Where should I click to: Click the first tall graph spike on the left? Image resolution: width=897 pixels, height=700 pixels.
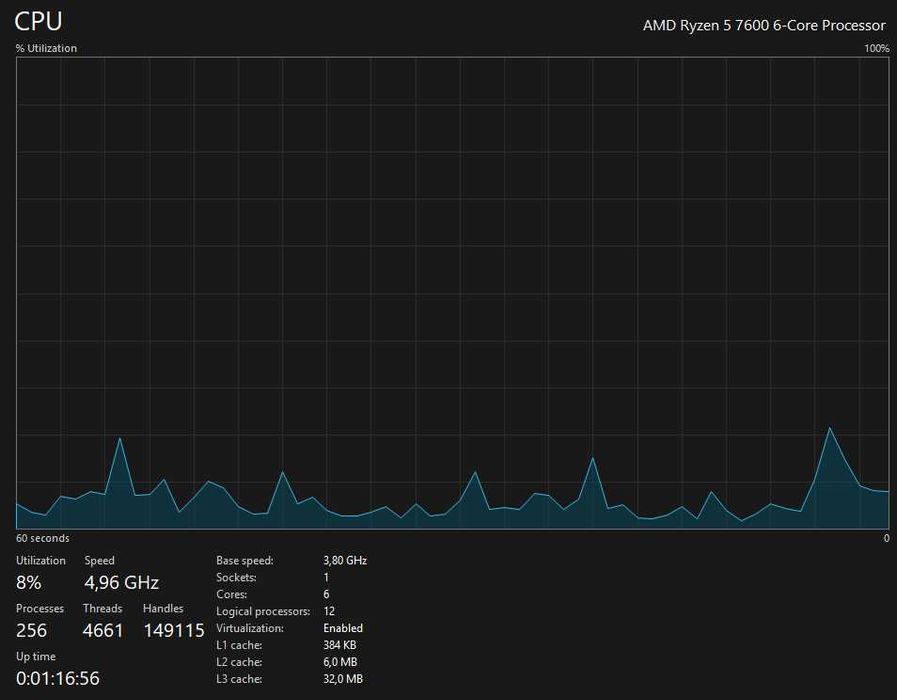tap(120, 440)
